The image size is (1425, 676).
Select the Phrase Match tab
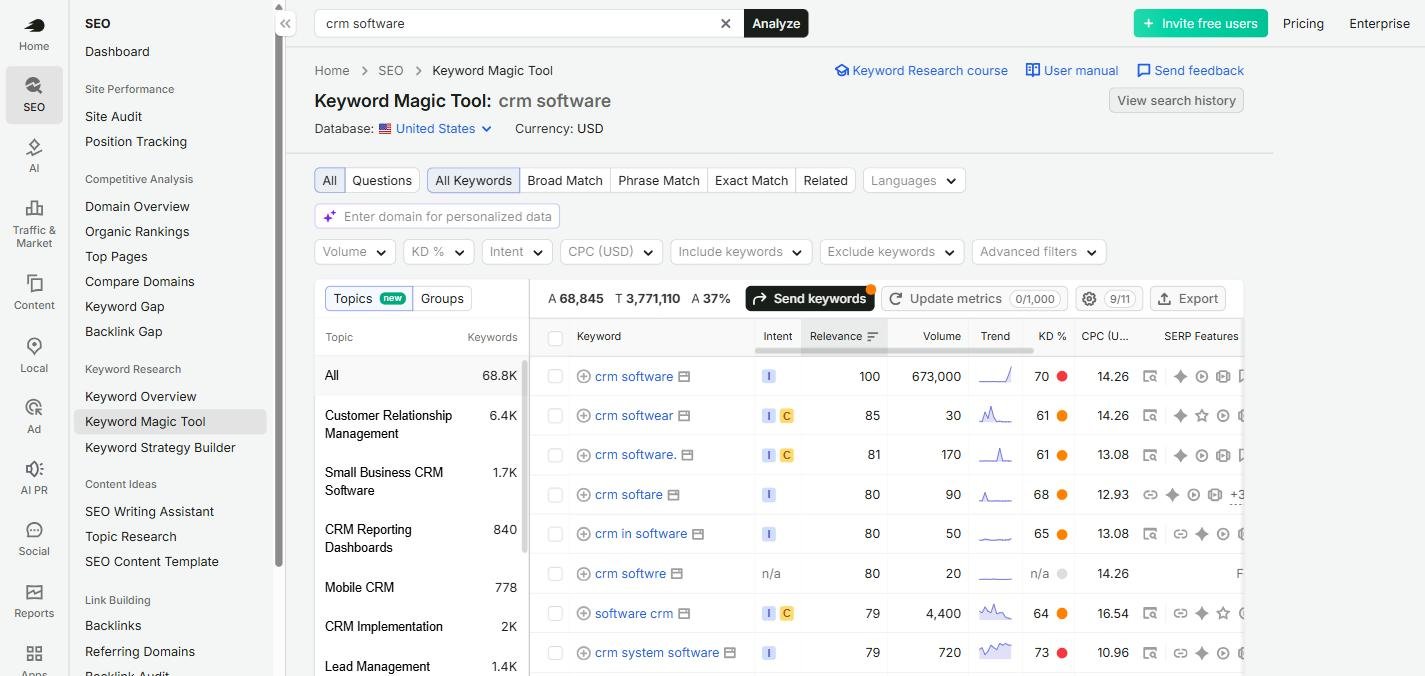pyautogui.click(x=659, y=180)
